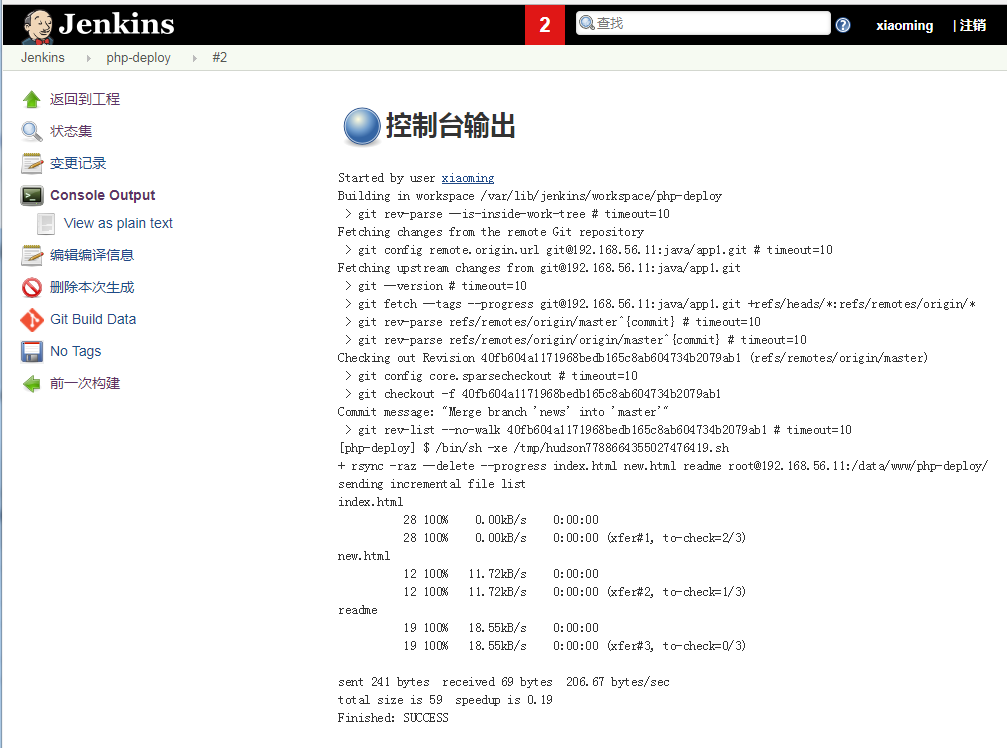Open help via the question mark icon
The width and height of the screenshot is (1007, 748).
[842, 24]
